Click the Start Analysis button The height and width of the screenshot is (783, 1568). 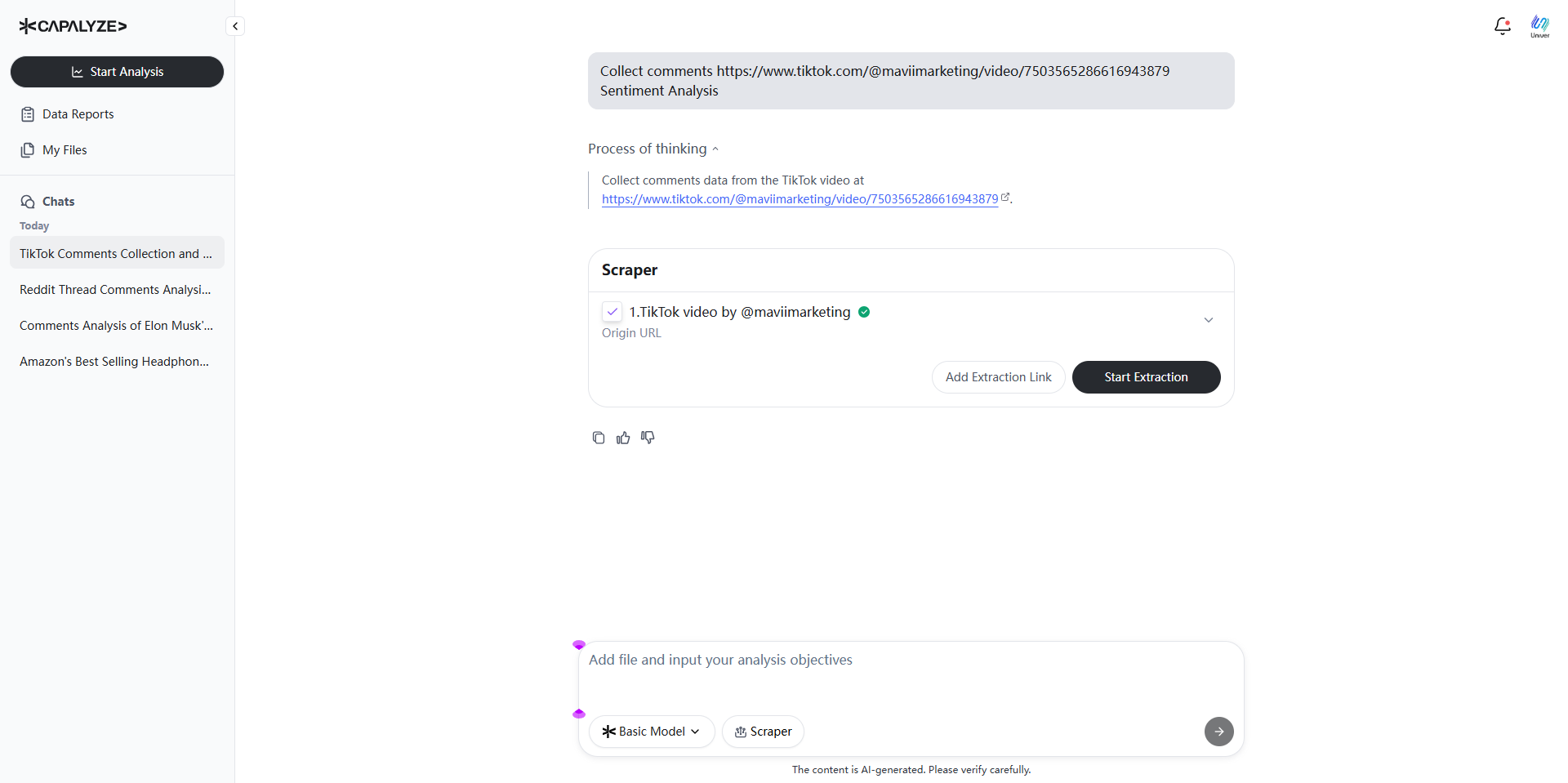(117, 72)
